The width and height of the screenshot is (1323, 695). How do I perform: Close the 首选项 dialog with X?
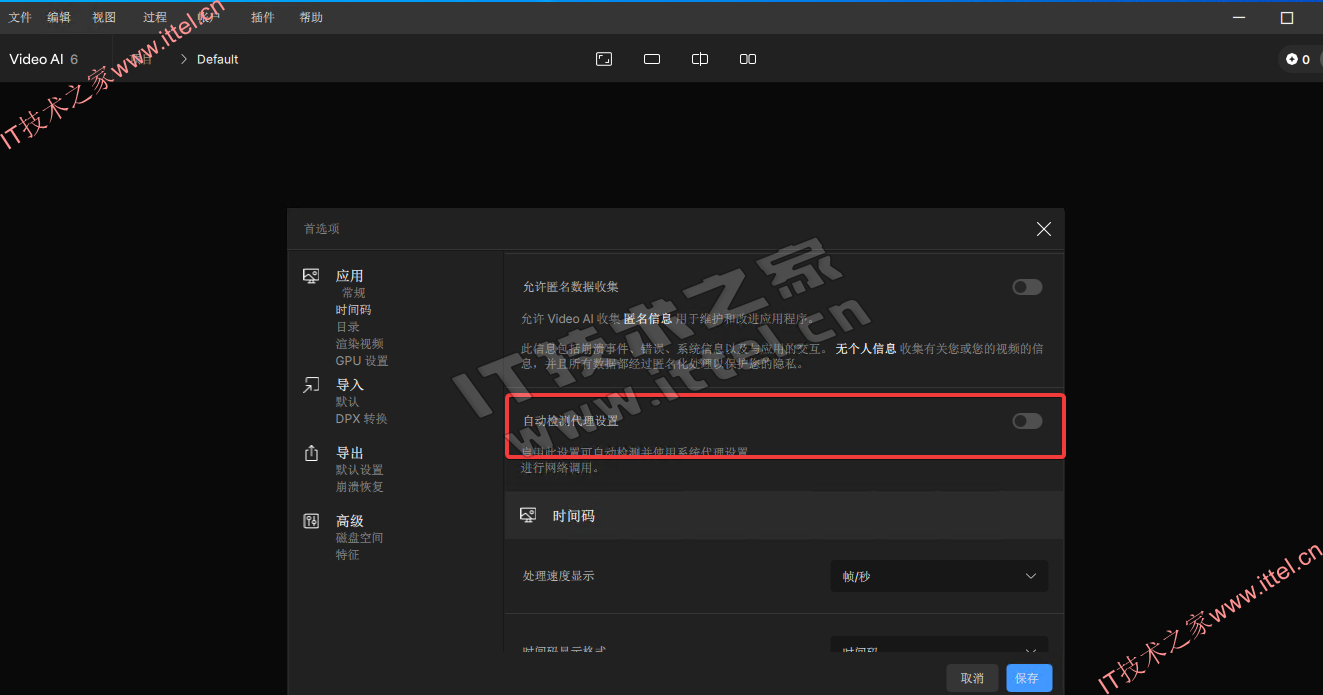pos(1043,229)
